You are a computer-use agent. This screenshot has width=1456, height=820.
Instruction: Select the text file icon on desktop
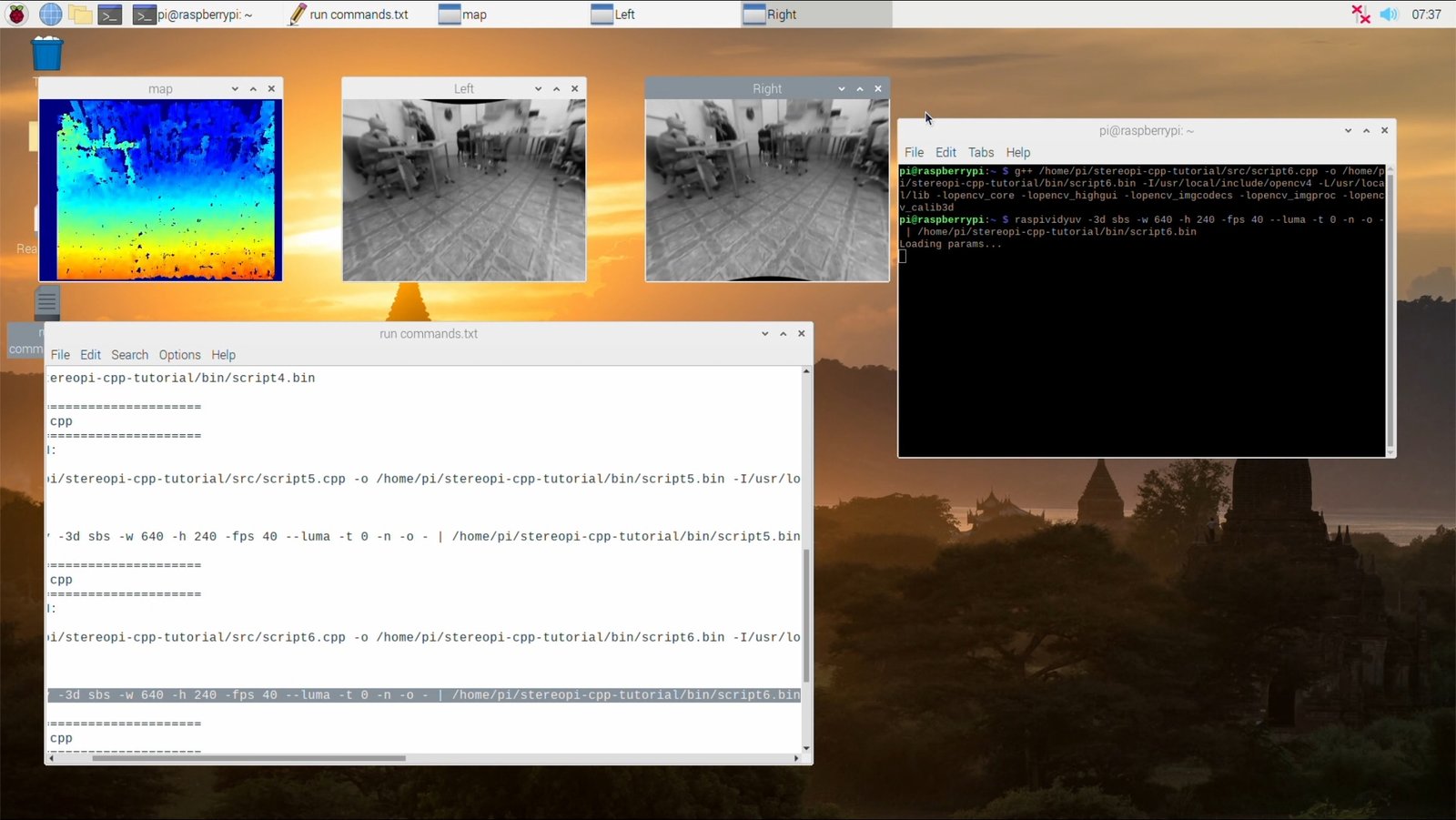point(47,302)
